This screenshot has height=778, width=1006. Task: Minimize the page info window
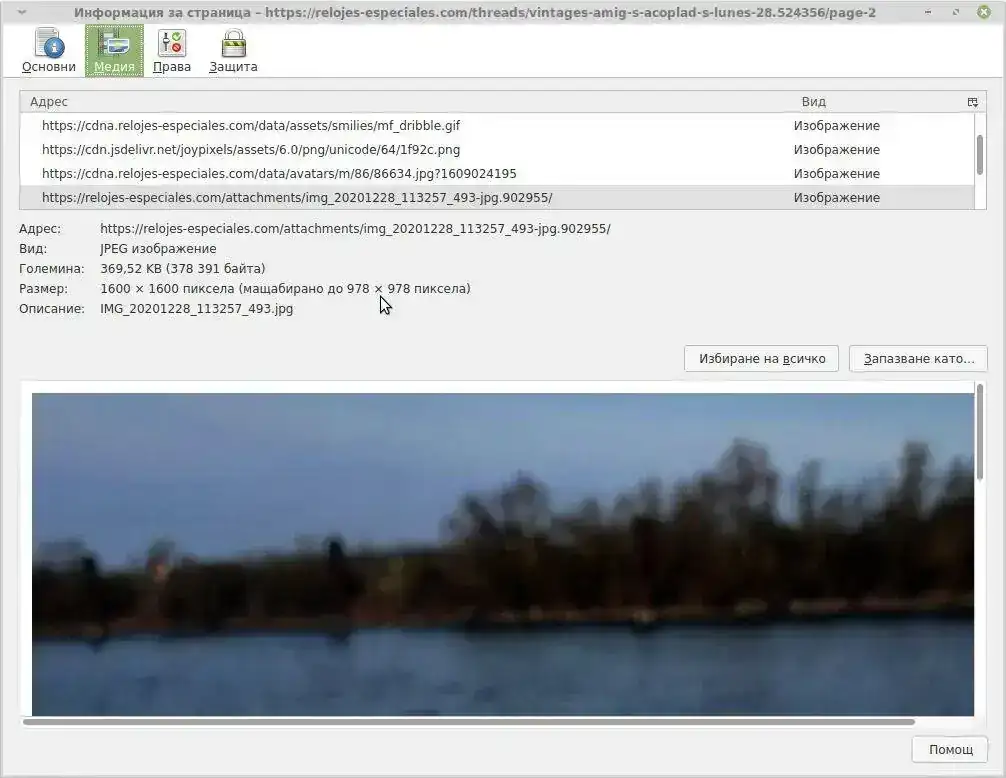click(928, 12)
